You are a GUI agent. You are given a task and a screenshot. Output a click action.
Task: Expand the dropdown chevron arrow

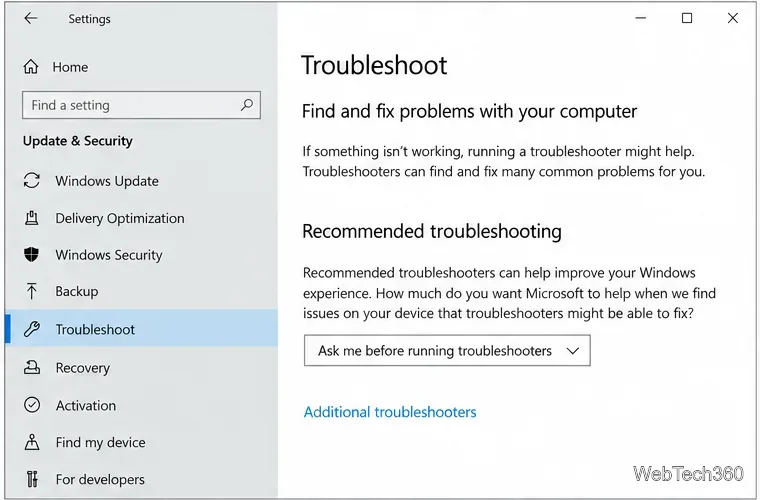pos(573,351)
